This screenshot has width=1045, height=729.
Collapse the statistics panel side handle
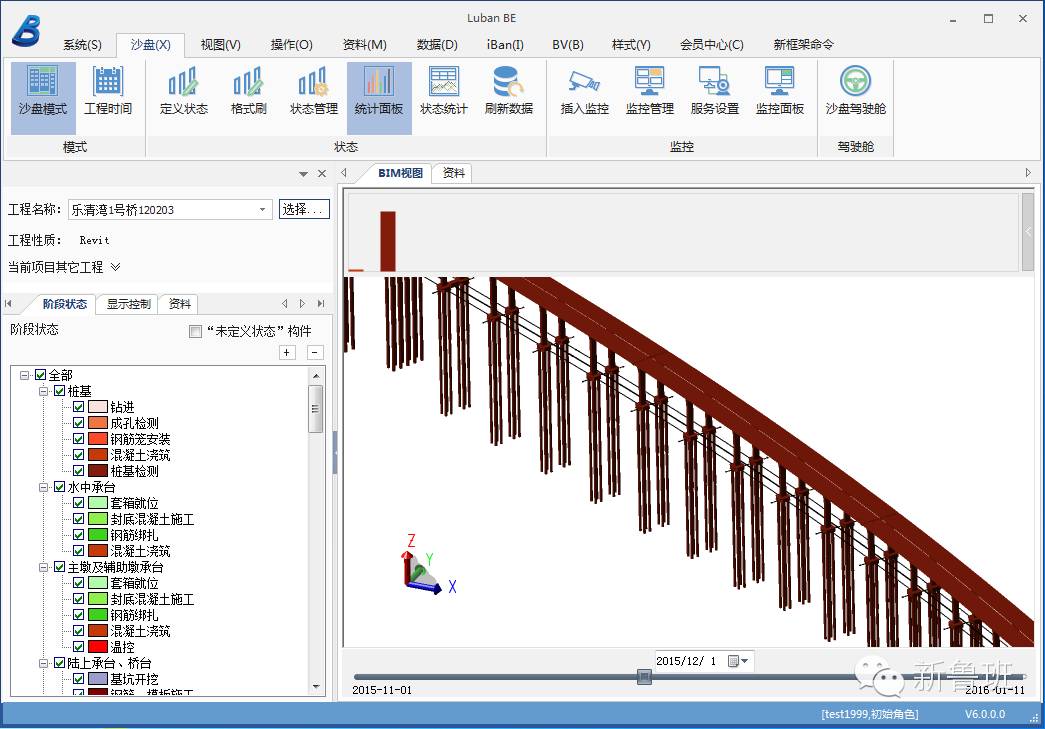(x=1028, y=232)
